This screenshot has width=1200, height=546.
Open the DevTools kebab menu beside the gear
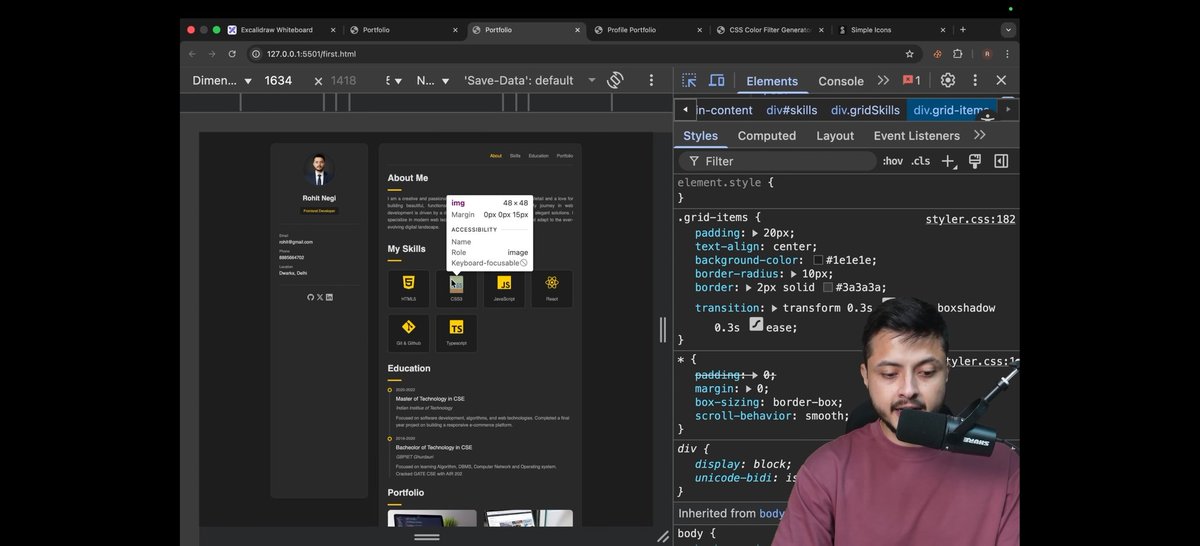[974, 80]
